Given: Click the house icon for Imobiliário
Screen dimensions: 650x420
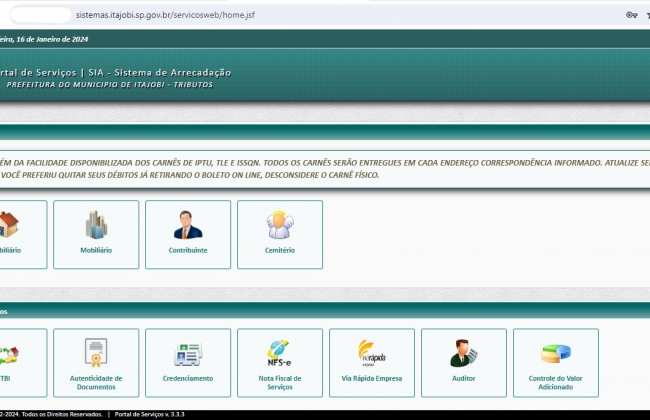Looking at the screenshot, I should coord(8,224).
